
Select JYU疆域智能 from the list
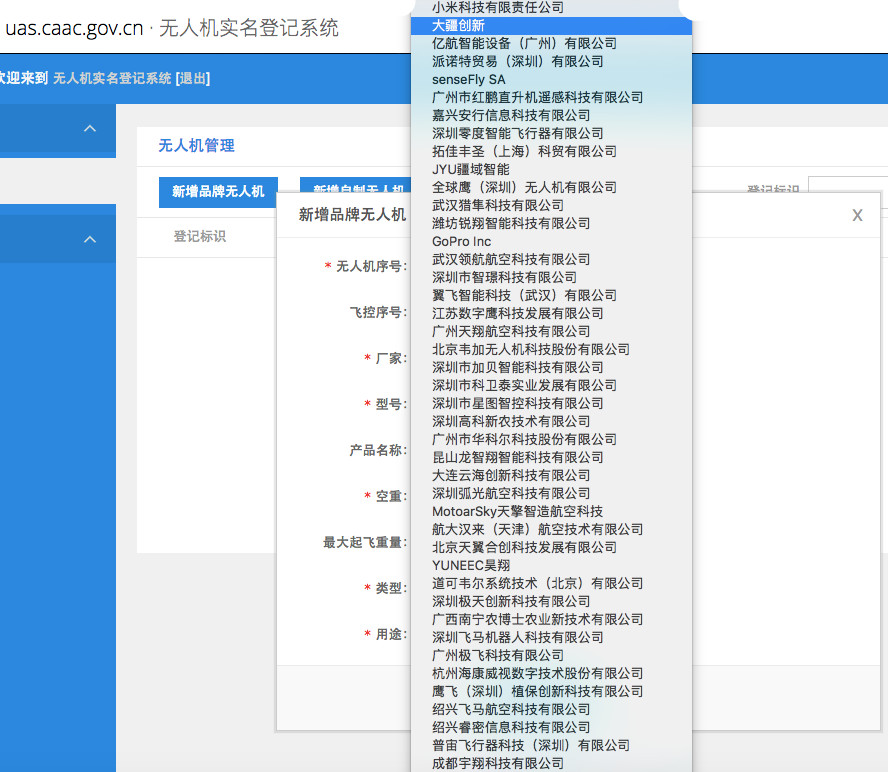coord(471,169)
